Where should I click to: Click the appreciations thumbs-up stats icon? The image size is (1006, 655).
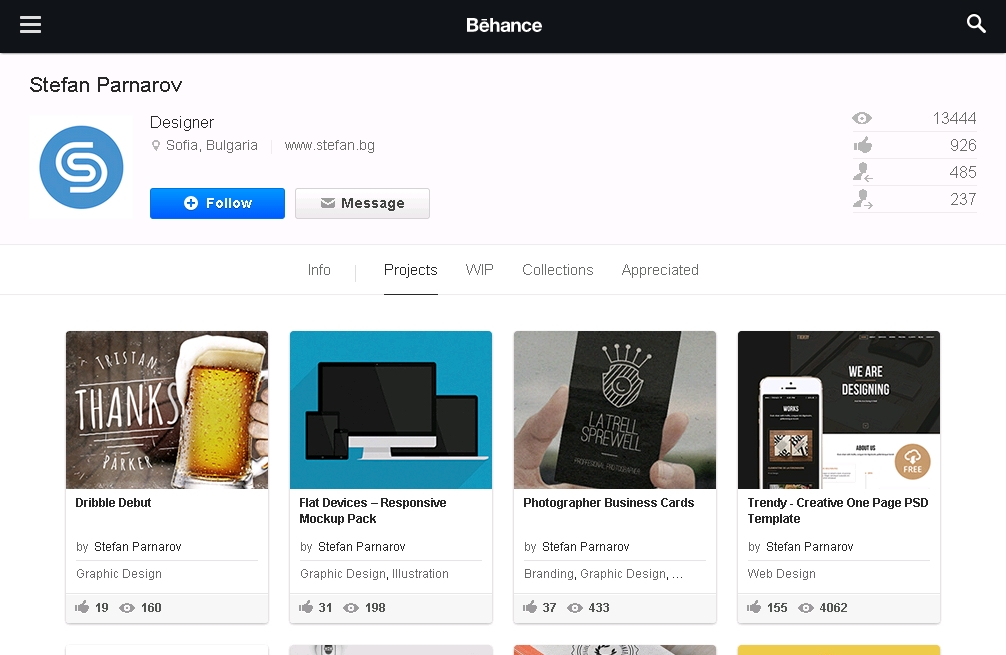(862, 146)
